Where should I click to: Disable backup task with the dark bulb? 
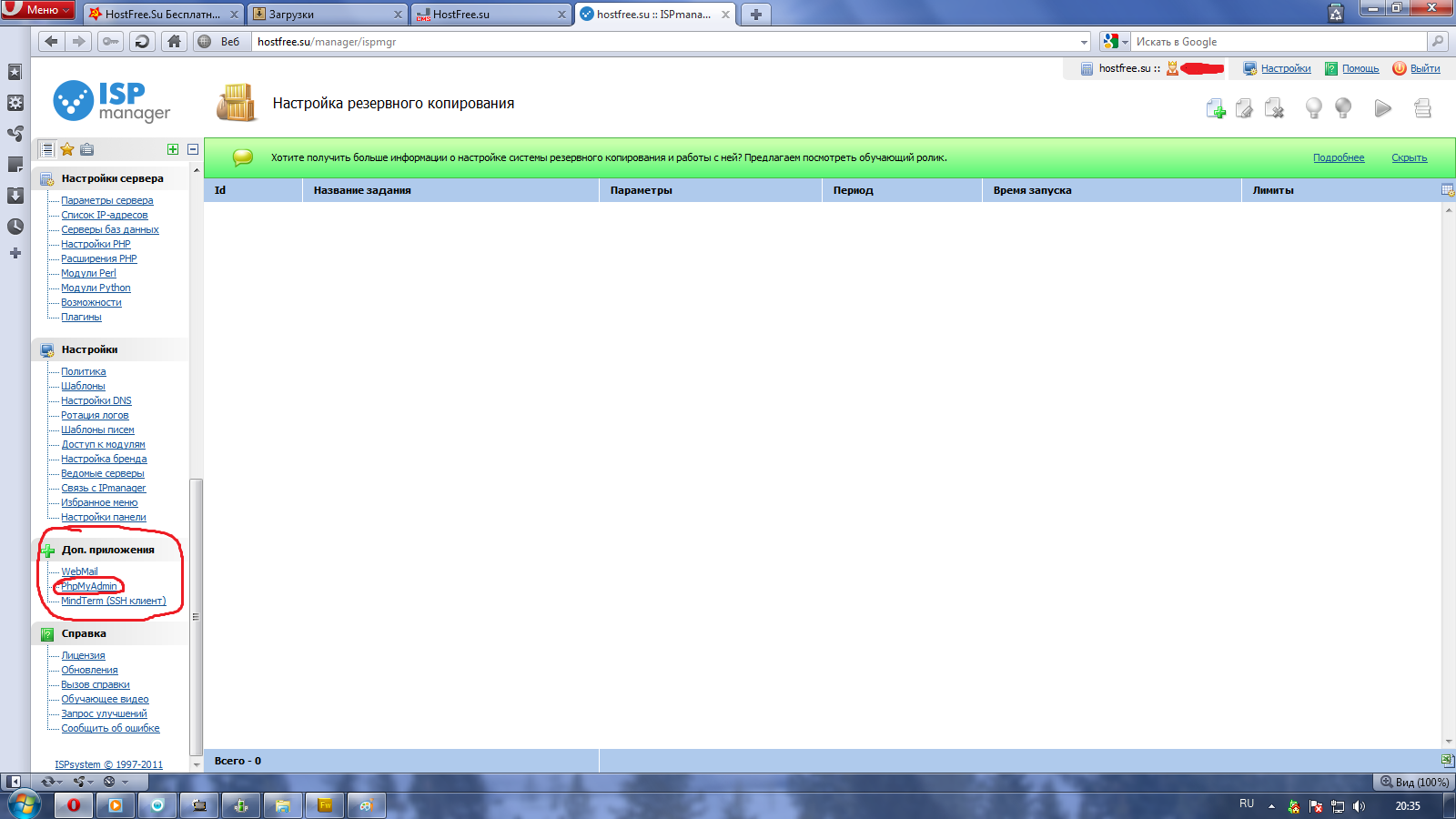pos(1342,109)
